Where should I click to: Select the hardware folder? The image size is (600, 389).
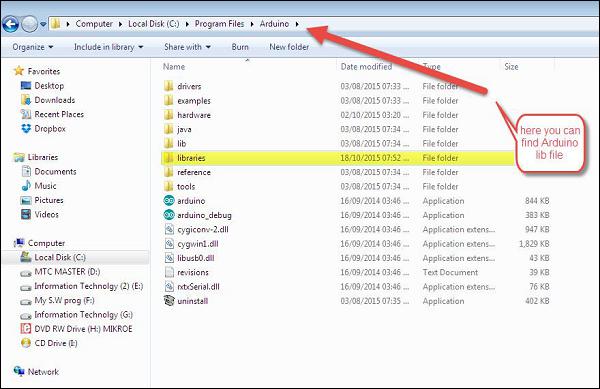tap(194, 115)
